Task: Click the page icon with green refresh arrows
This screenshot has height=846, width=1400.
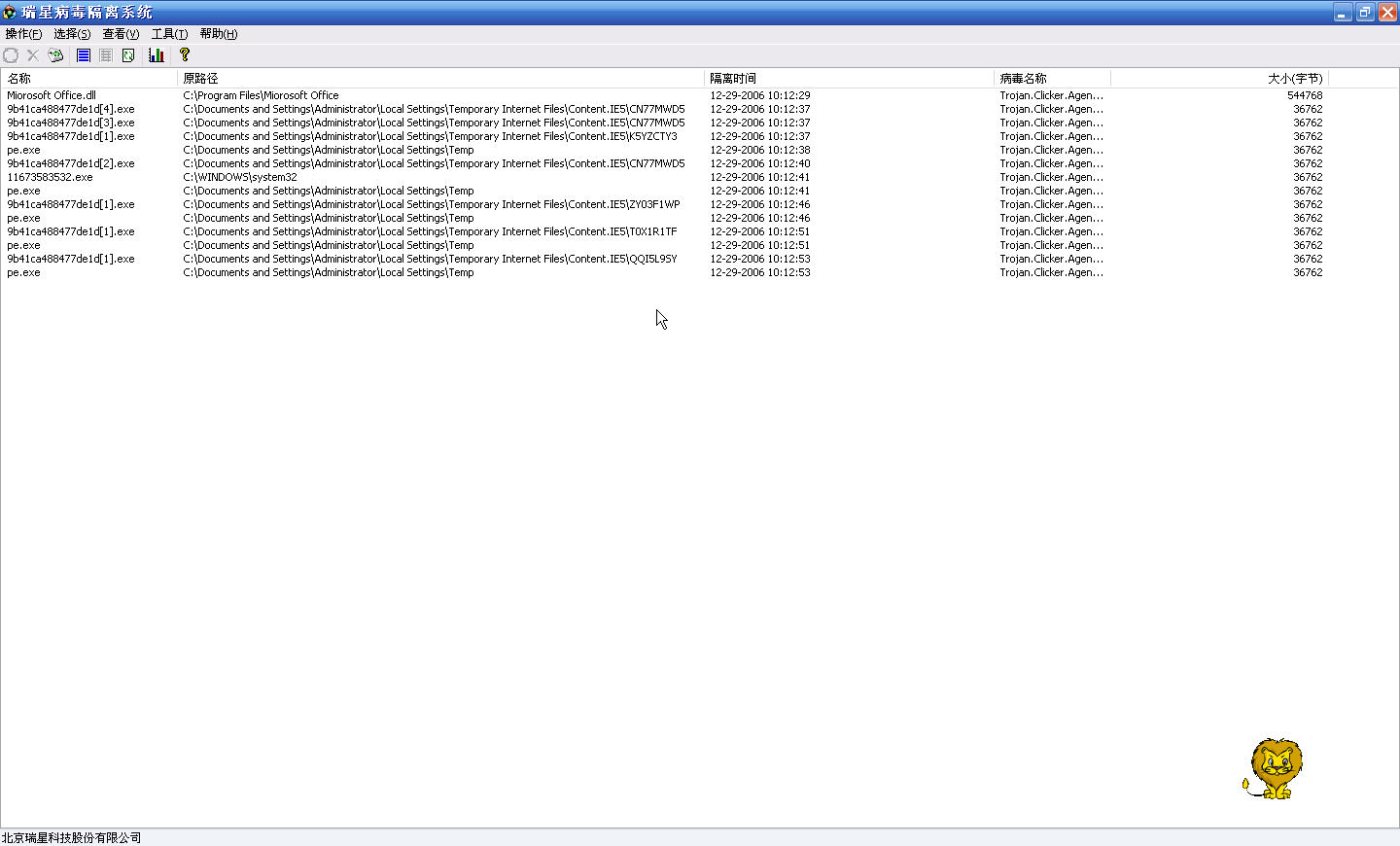Action: 128,55
